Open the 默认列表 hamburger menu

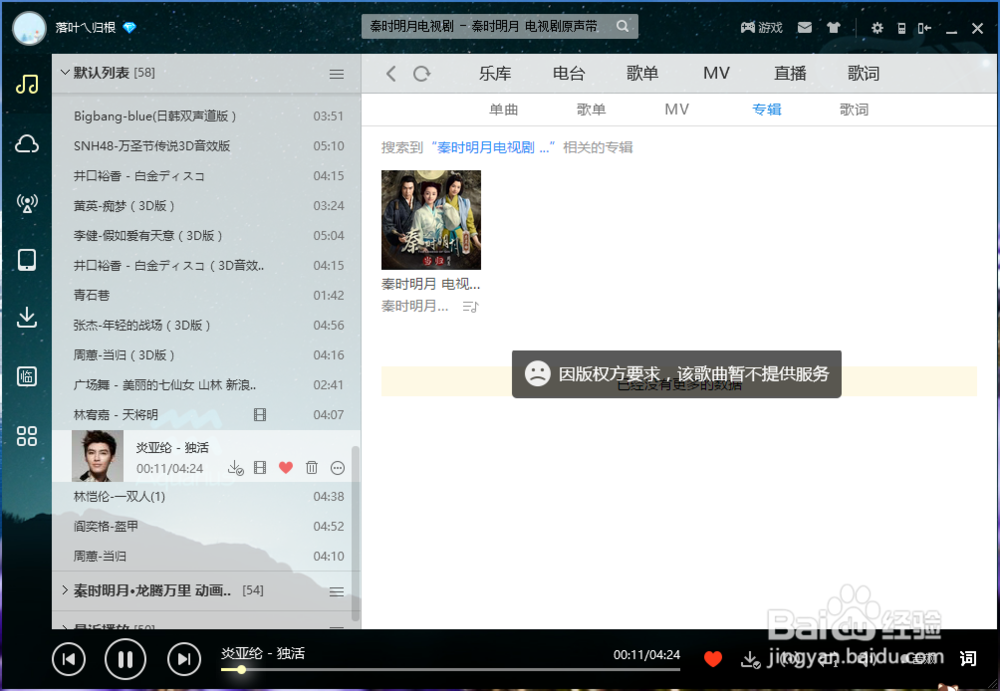tap(337, 74)
